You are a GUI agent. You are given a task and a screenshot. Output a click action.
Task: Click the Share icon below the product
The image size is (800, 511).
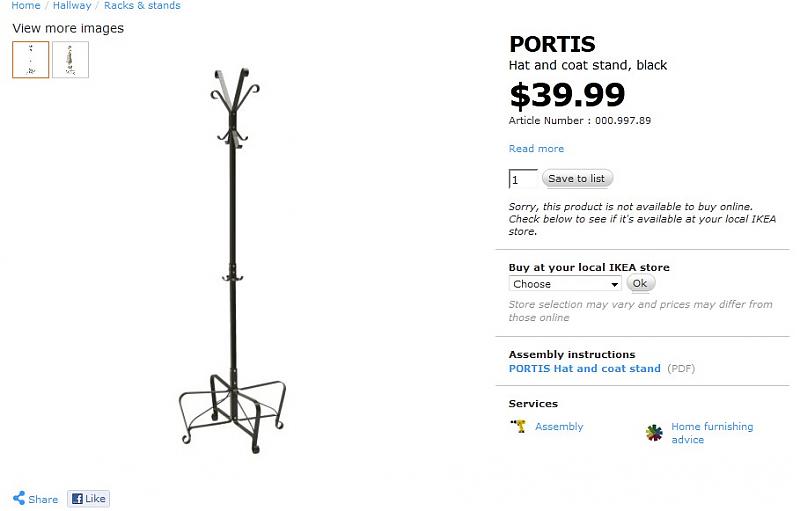pos(19,498)
